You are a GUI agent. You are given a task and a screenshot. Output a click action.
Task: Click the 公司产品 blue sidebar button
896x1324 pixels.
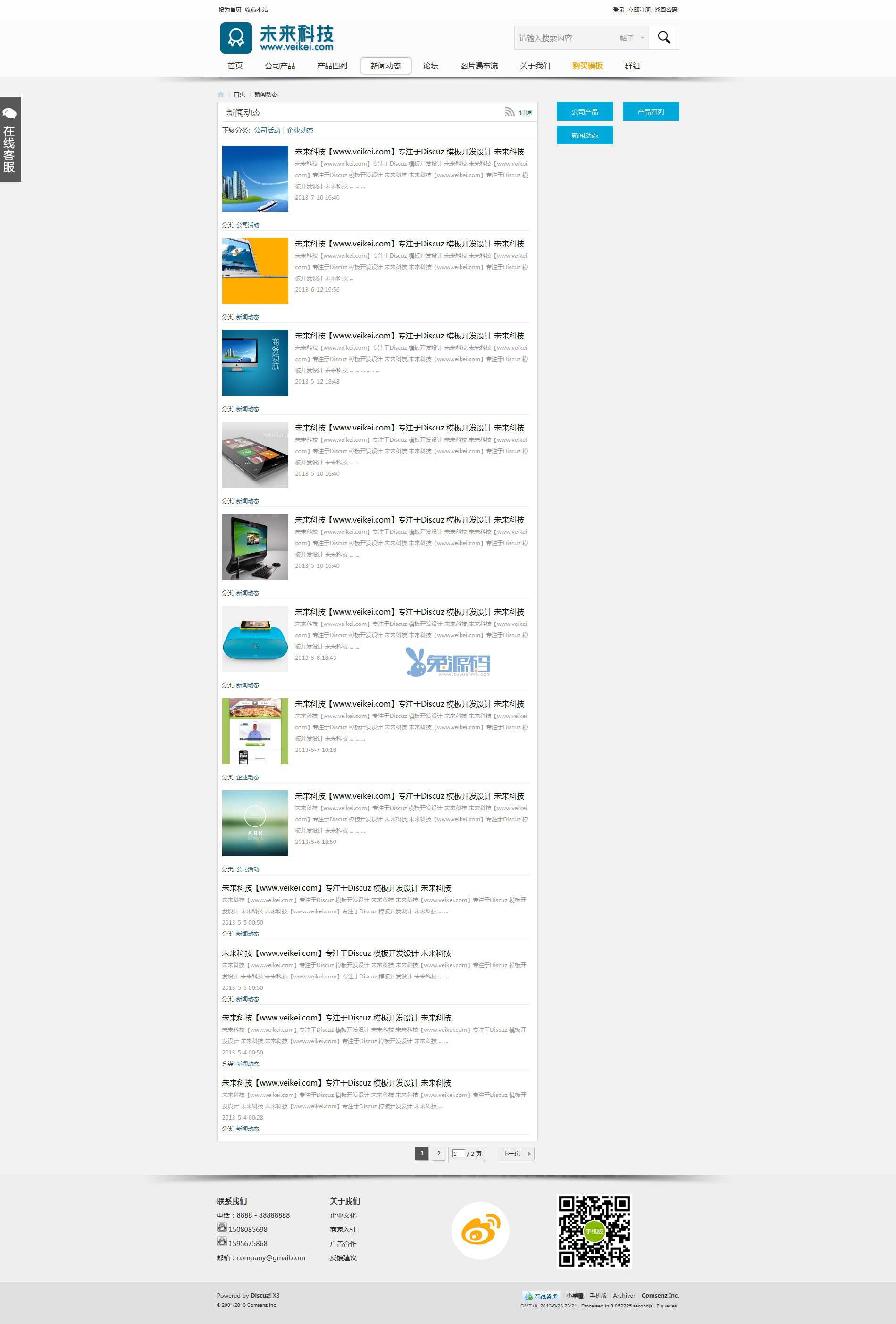(x=585, y=112)
